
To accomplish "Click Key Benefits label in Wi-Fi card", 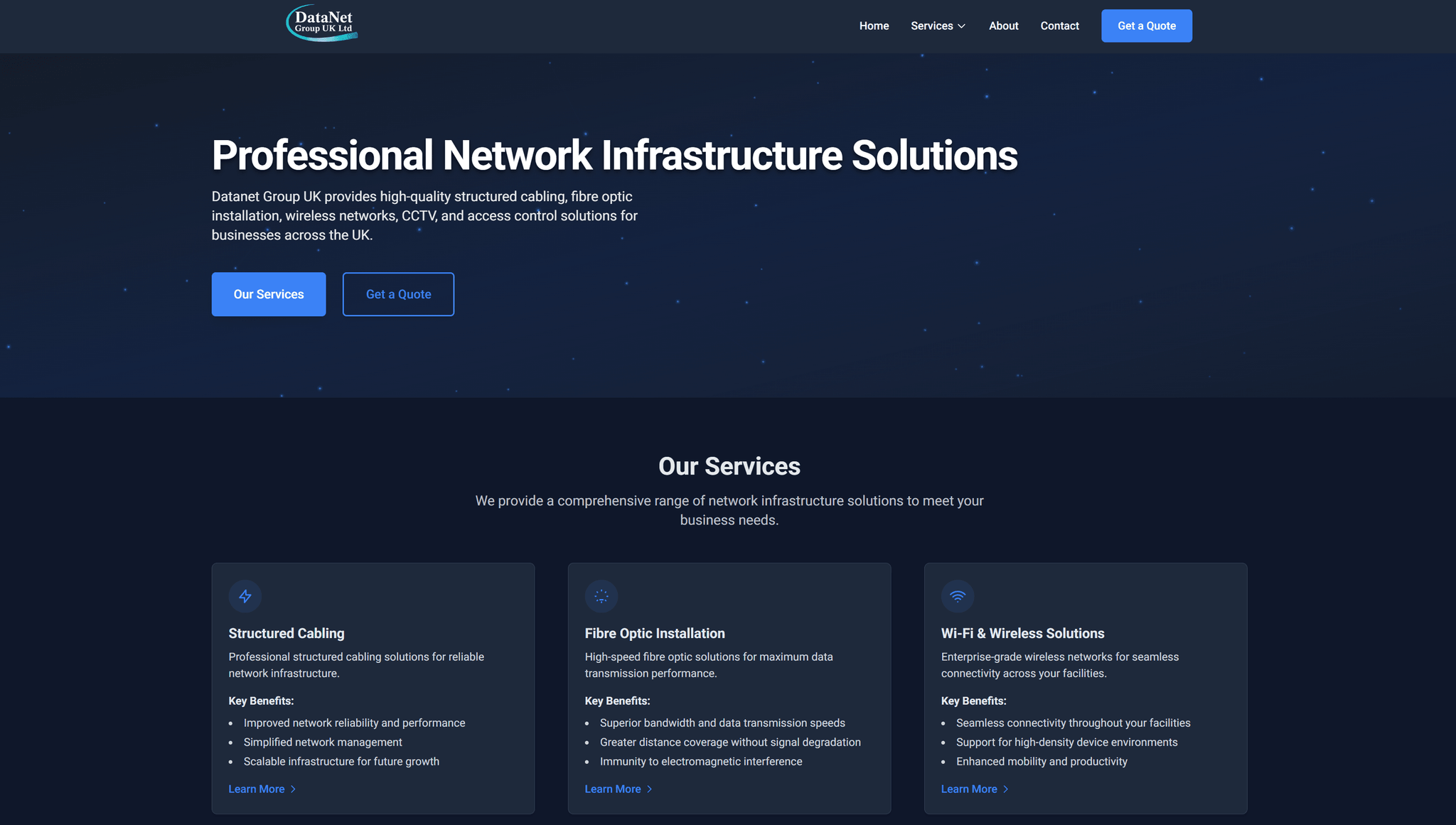I will coord(973,701).
